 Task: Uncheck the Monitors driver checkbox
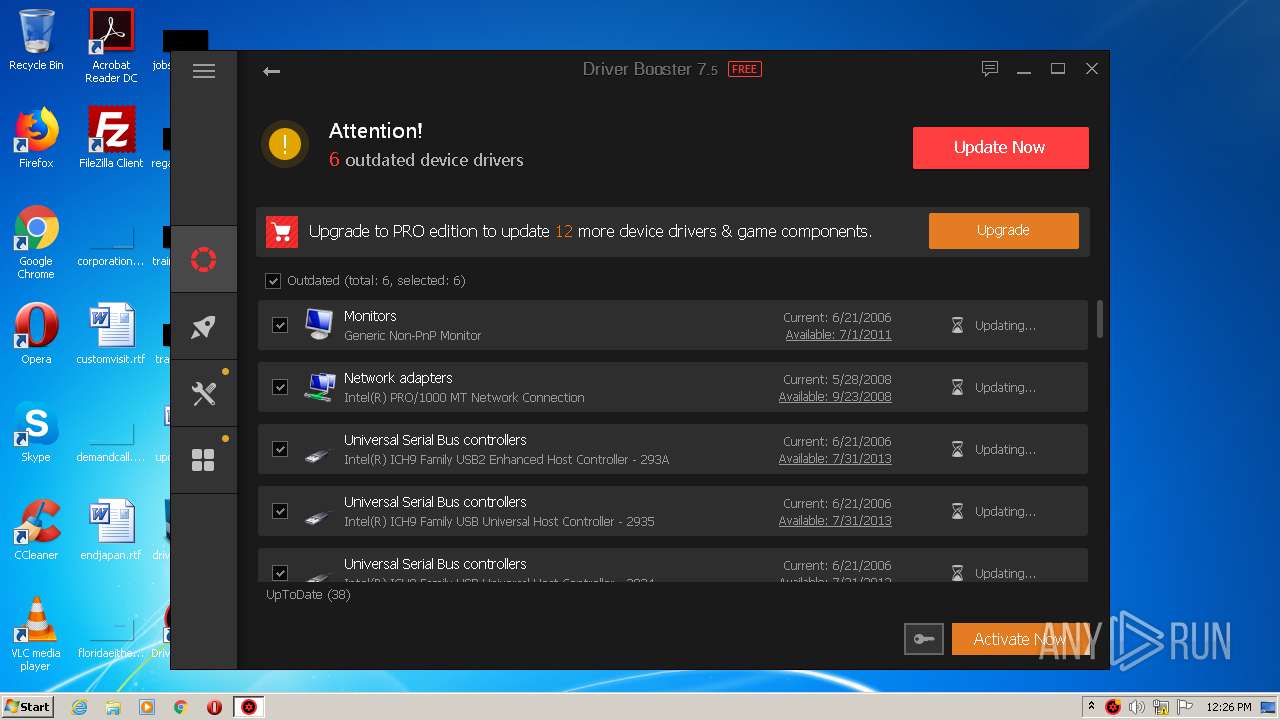tap(280, 325)
